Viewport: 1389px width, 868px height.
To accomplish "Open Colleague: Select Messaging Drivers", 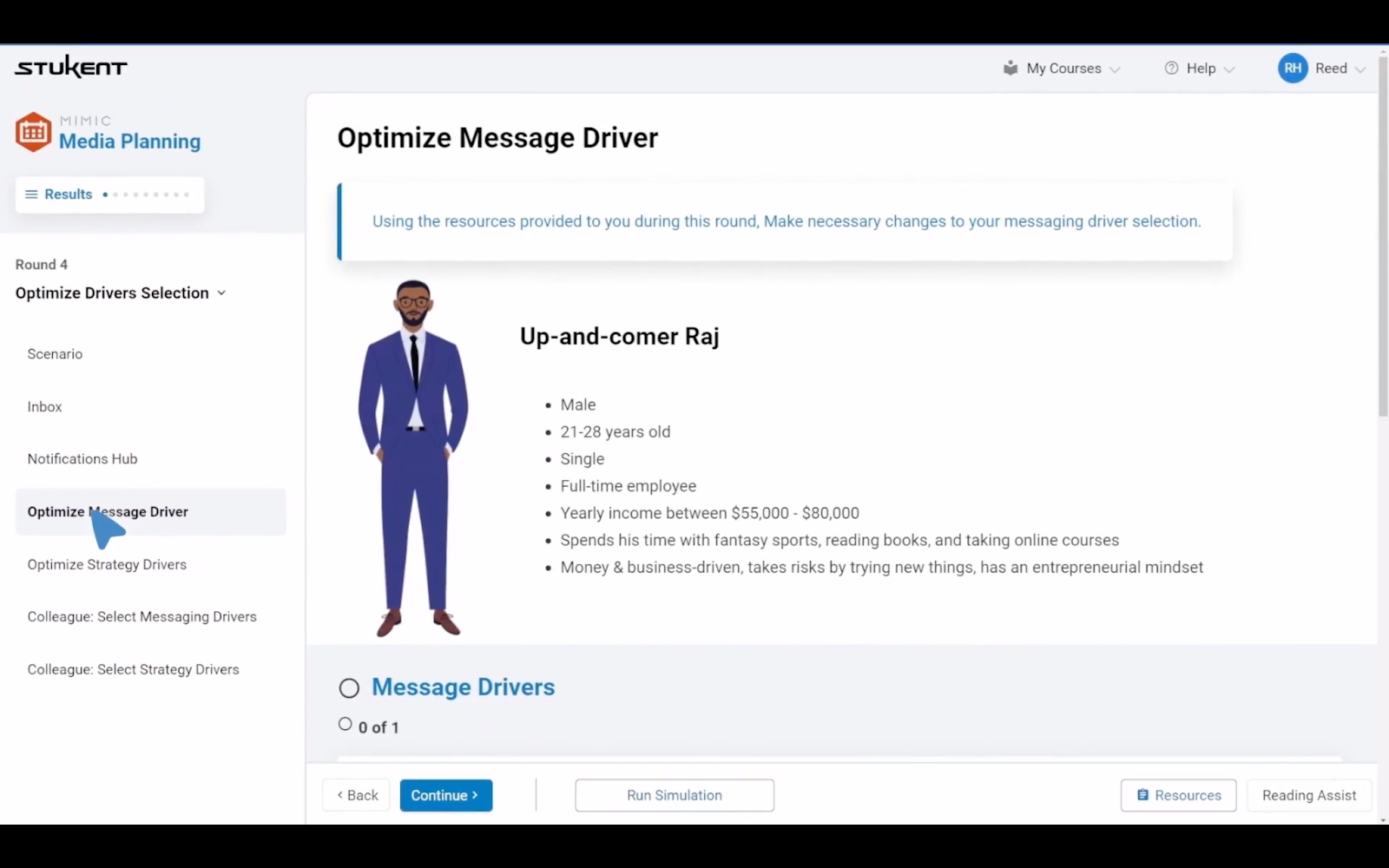I will point(142,617).
